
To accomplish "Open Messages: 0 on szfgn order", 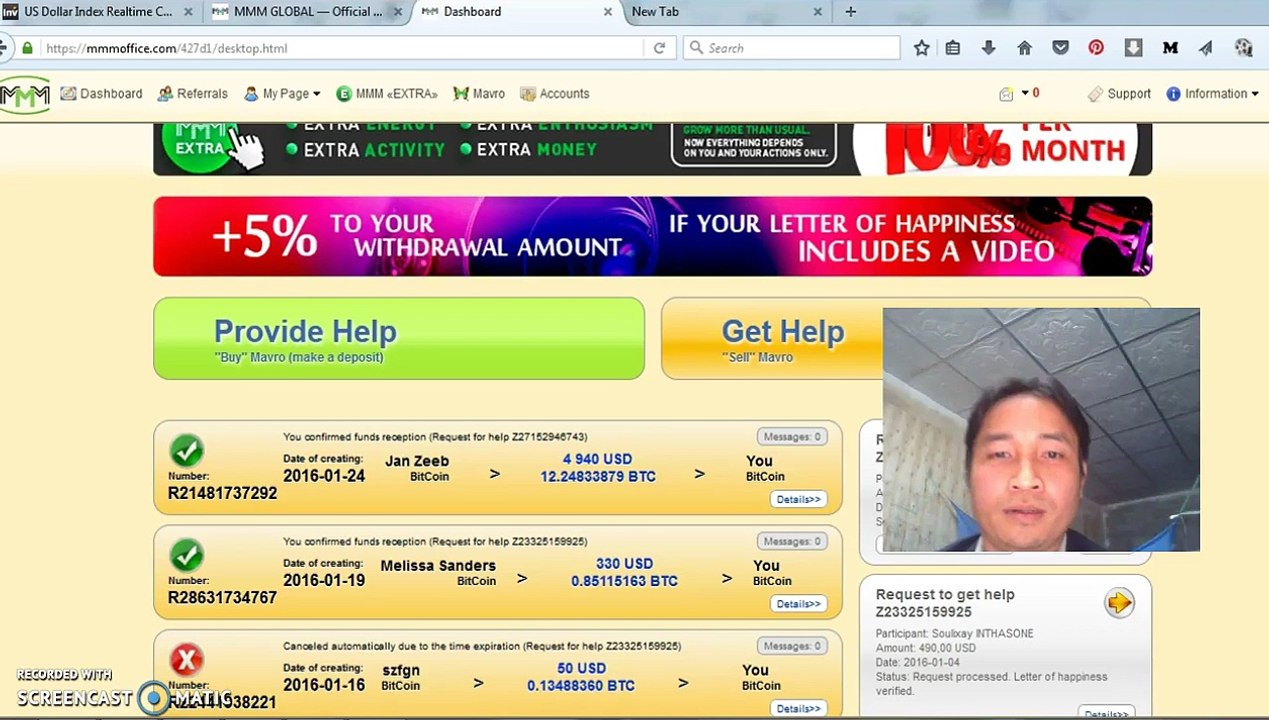I will [791, 646].
